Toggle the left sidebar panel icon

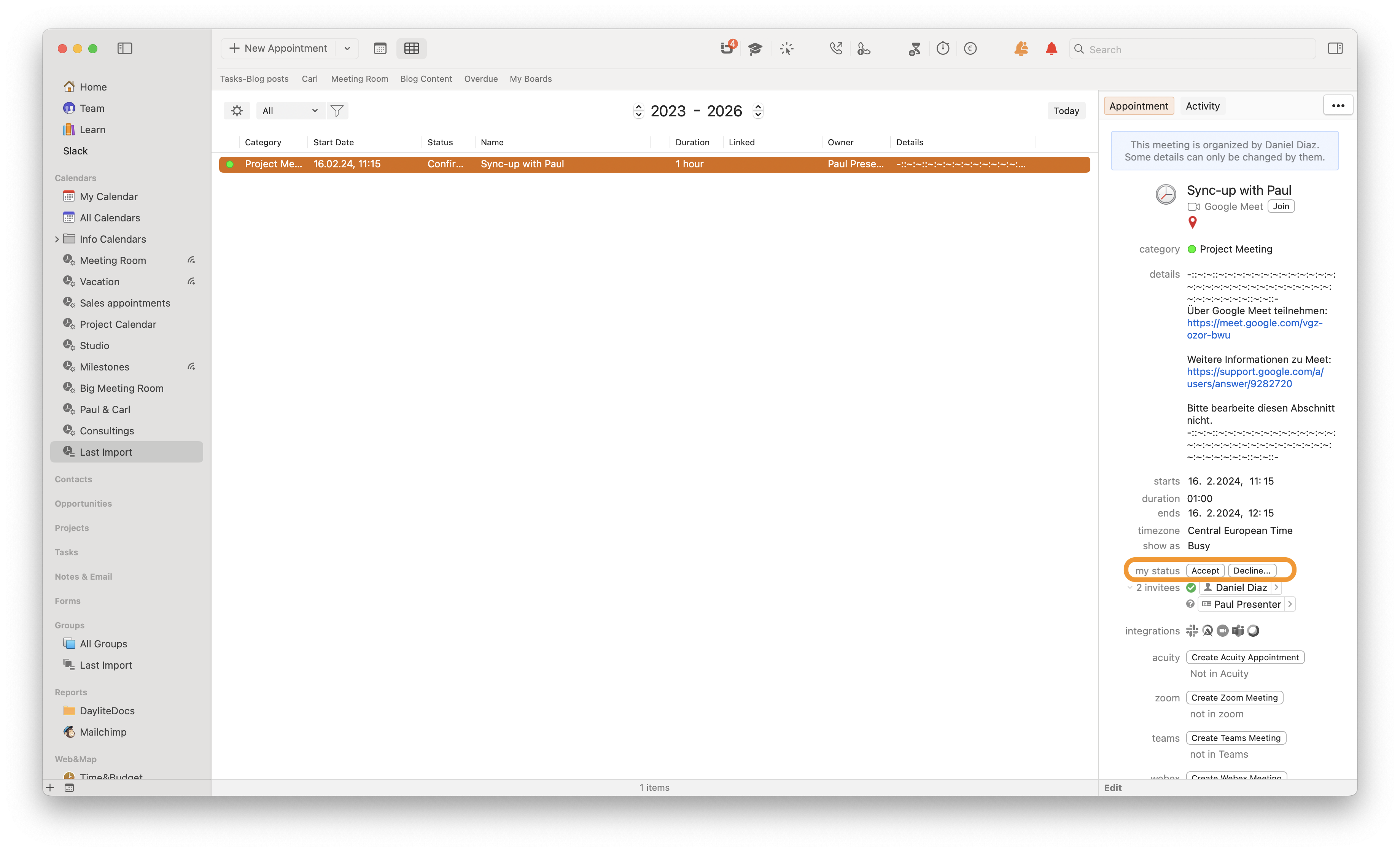[124, 48]
